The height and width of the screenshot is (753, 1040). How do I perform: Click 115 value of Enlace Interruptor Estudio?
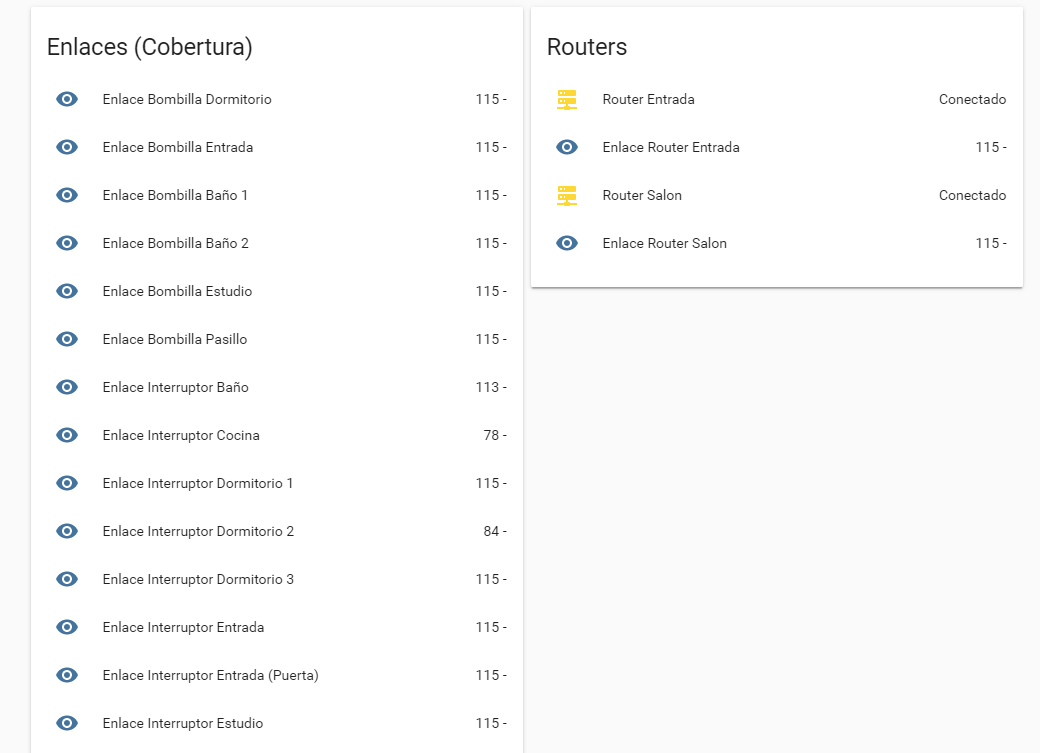491,723
